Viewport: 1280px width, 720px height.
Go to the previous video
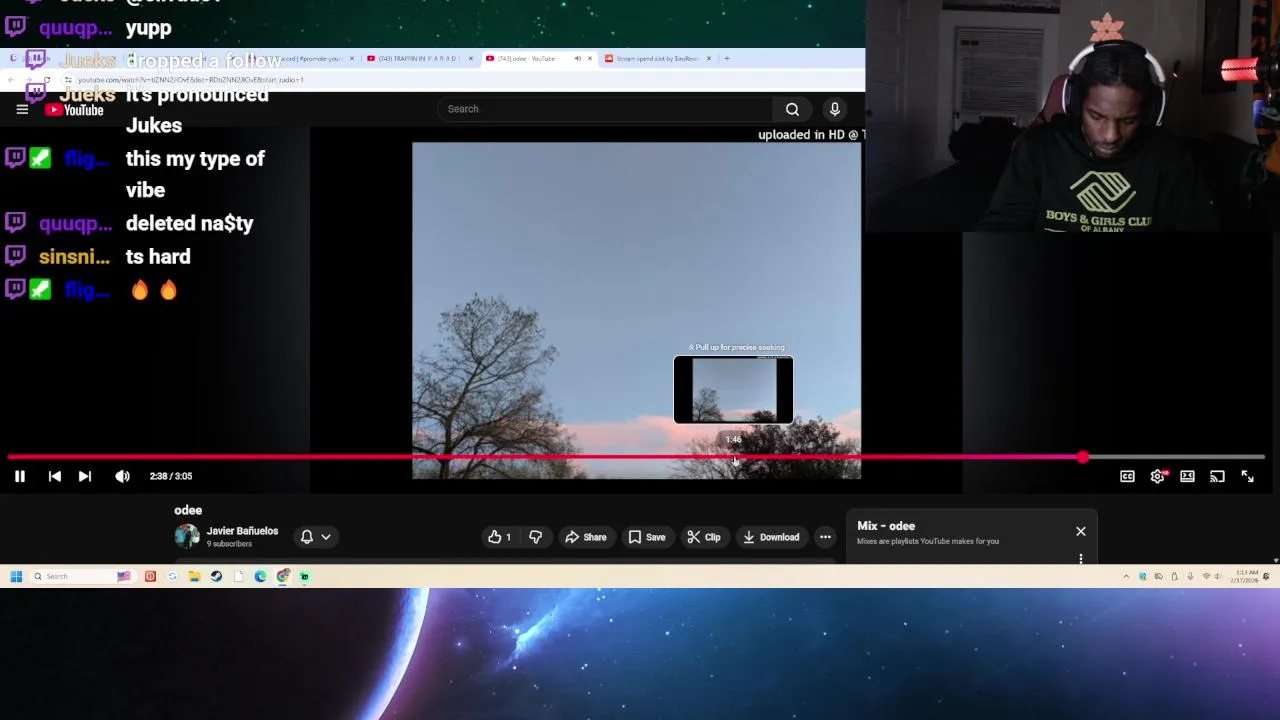pyautogui.click(x=55, y=476)
